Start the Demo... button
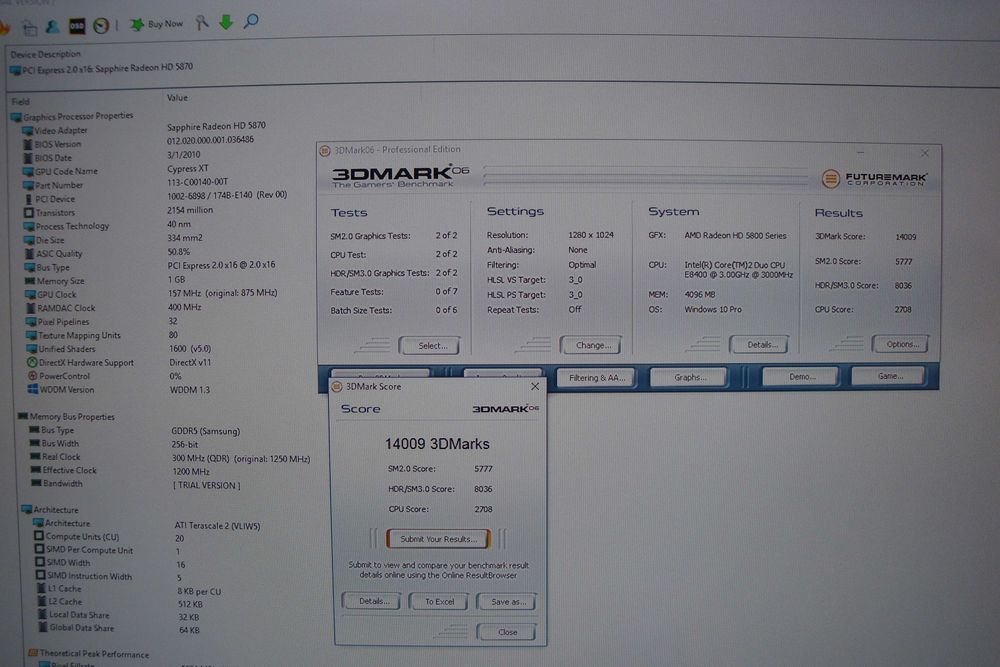1000x667 pixels. (x=801, y=376)
